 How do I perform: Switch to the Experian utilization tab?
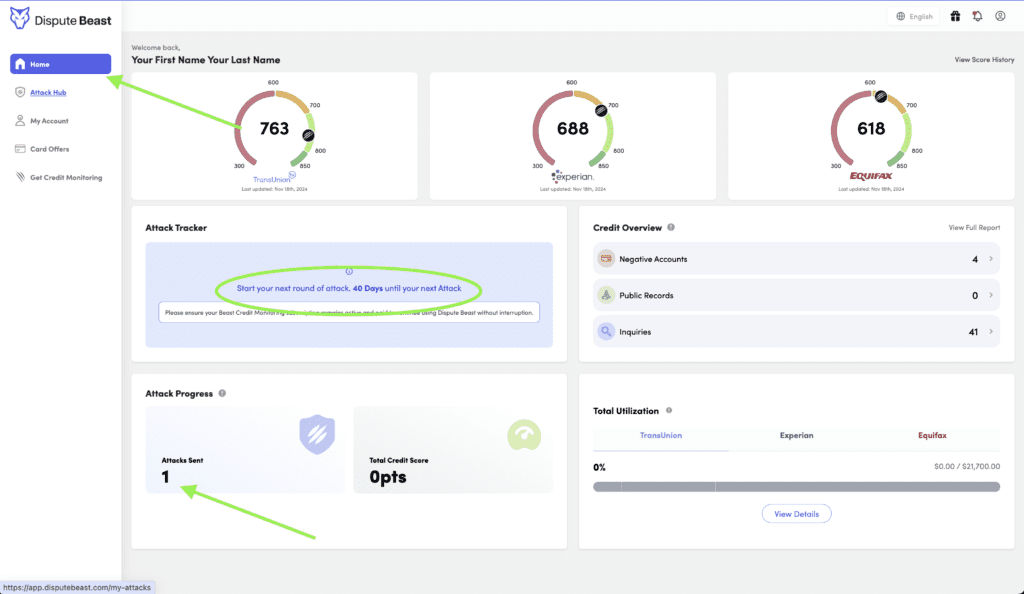[x=796, y=436]
